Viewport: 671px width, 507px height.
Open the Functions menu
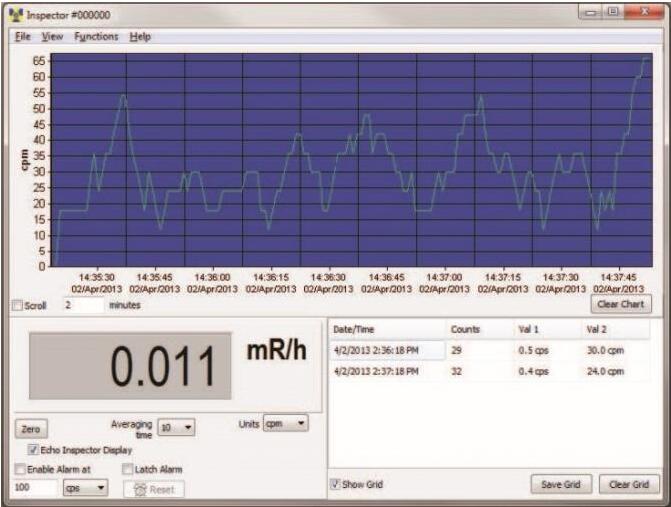[96, 37]
